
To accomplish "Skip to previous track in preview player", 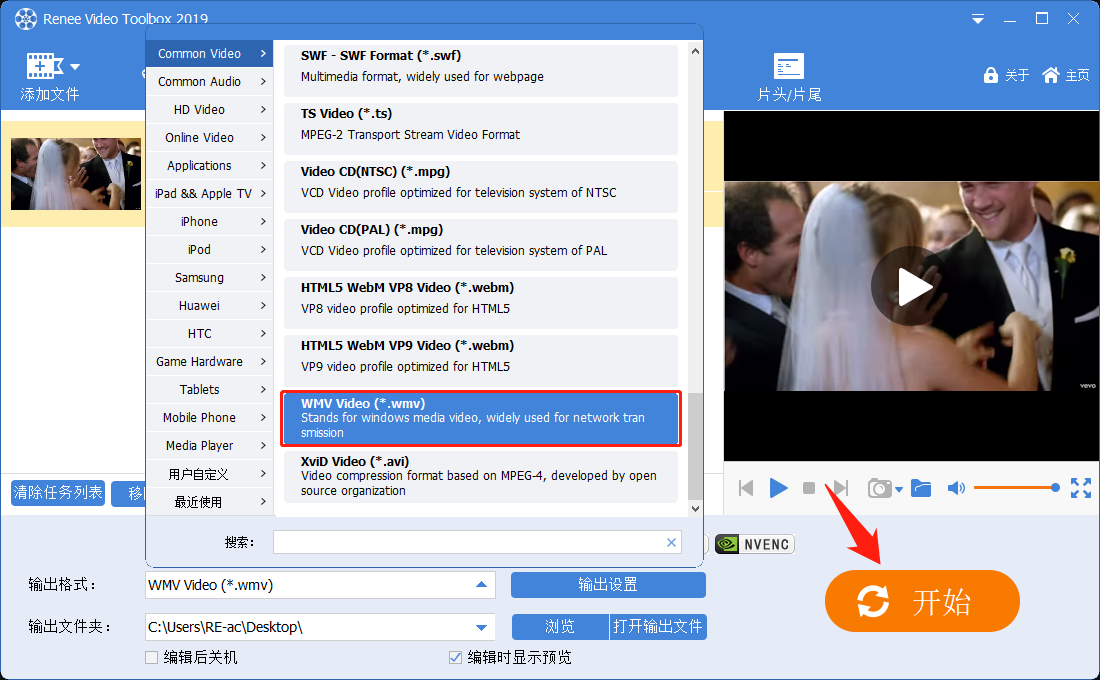I will coord(746,488).
